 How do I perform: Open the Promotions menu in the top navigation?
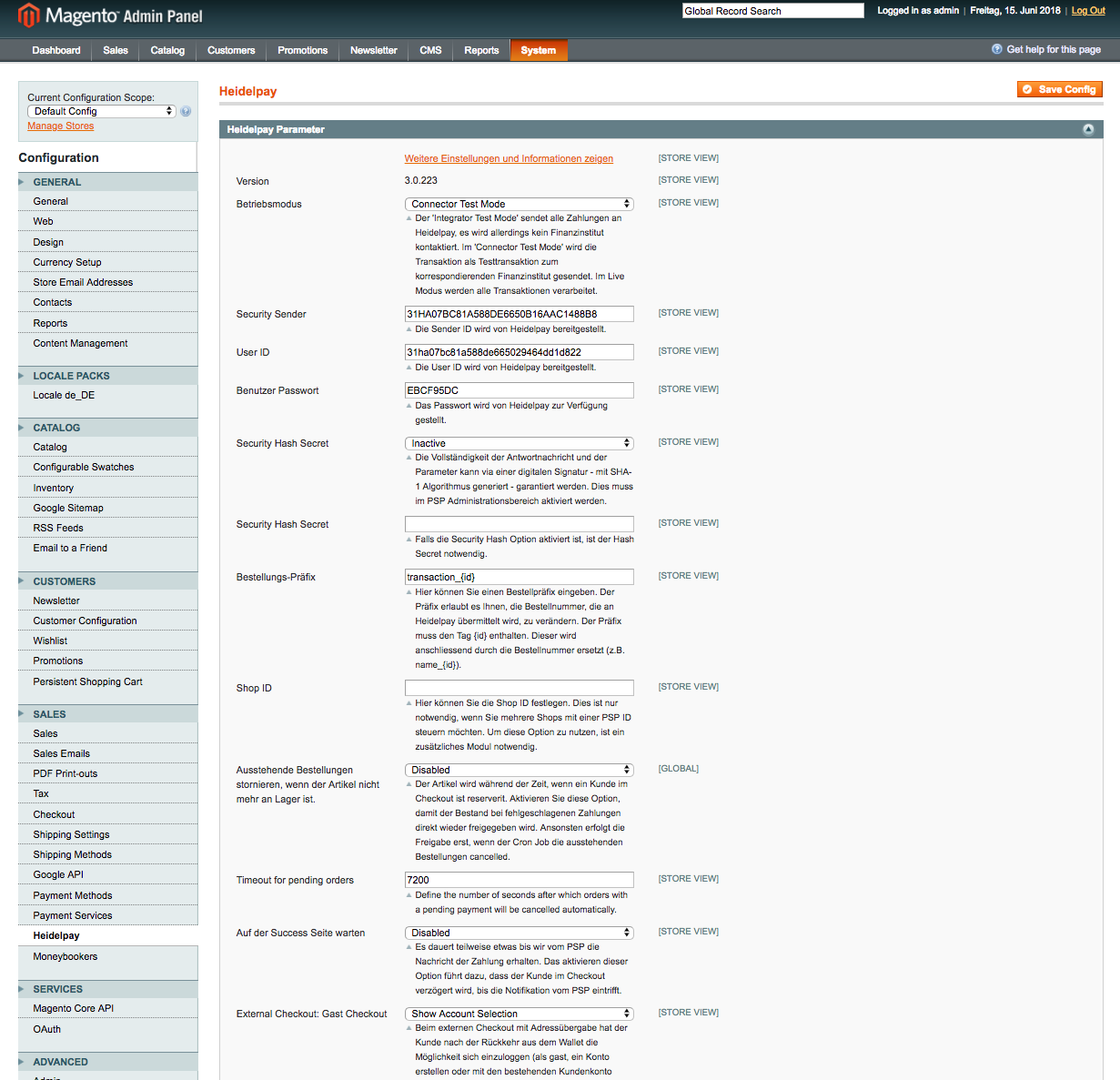click(303, 50)
